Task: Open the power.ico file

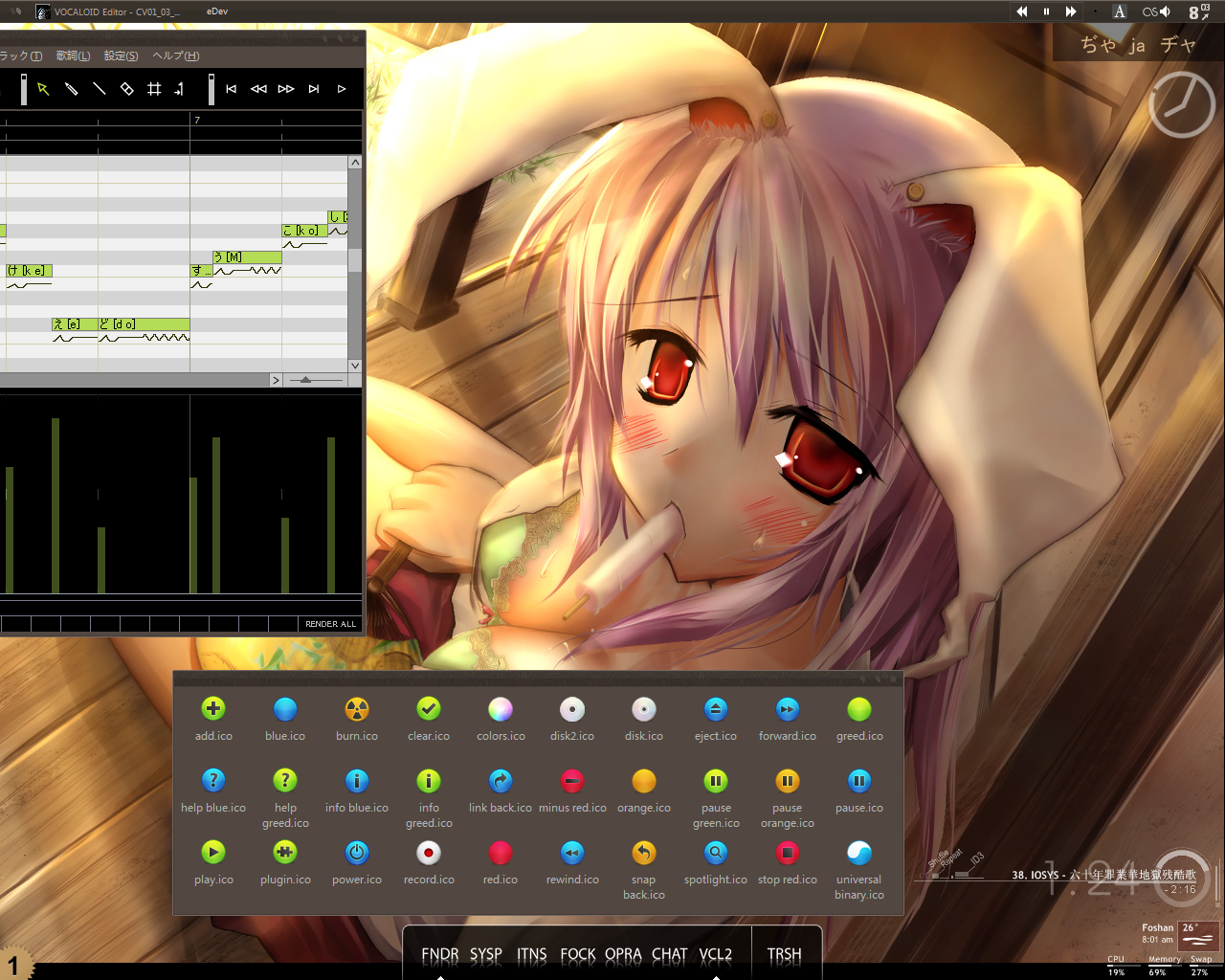Action: [x=357, y=863]
